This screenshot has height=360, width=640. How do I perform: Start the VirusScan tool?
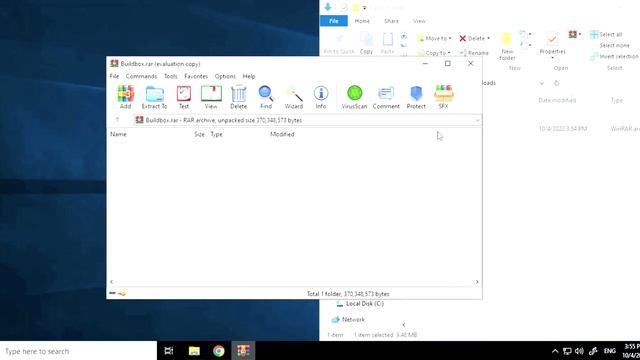coord(354,97)
